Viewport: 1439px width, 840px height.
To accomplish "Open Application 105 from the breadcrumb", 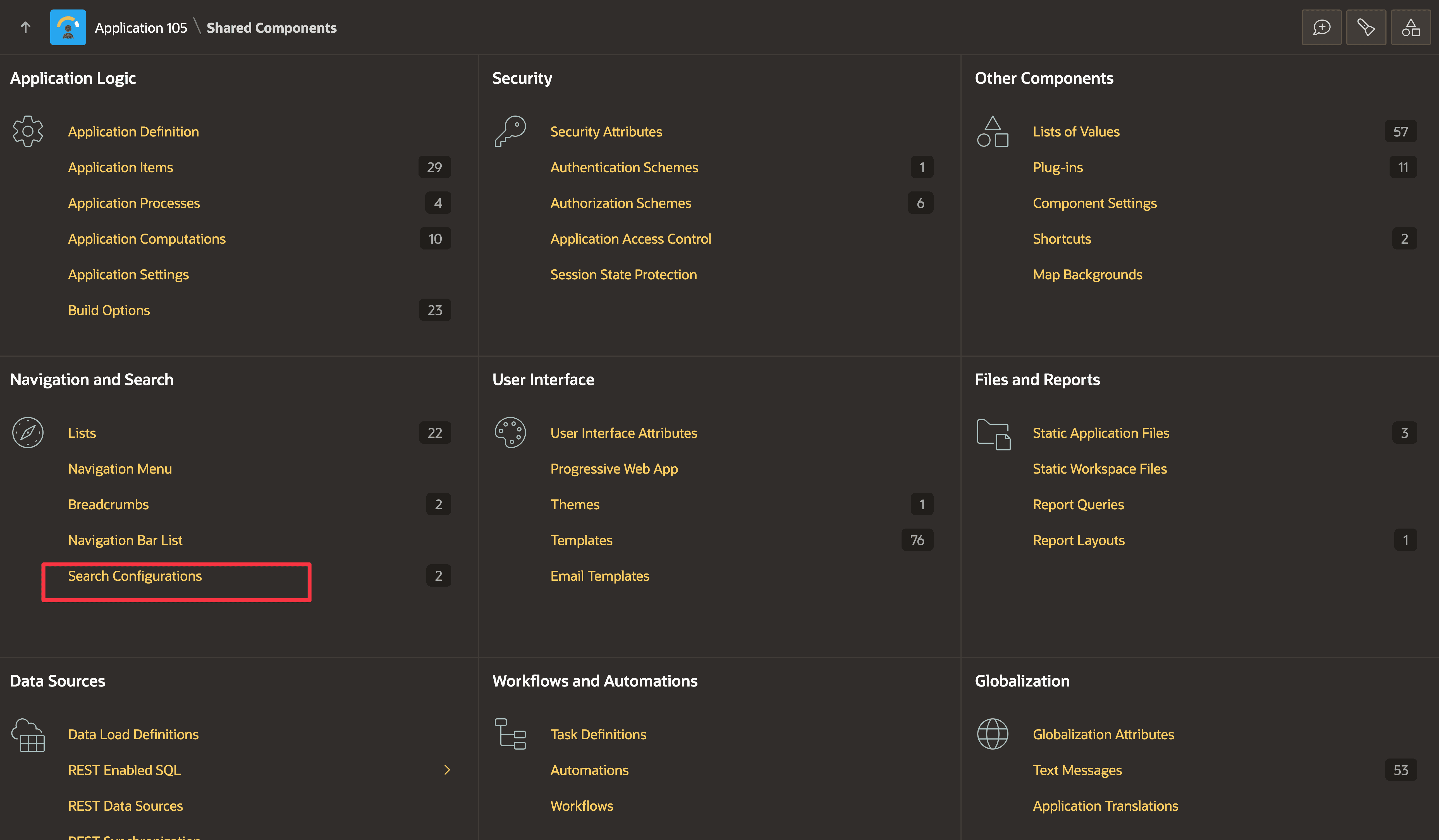I will pos(140,27).
